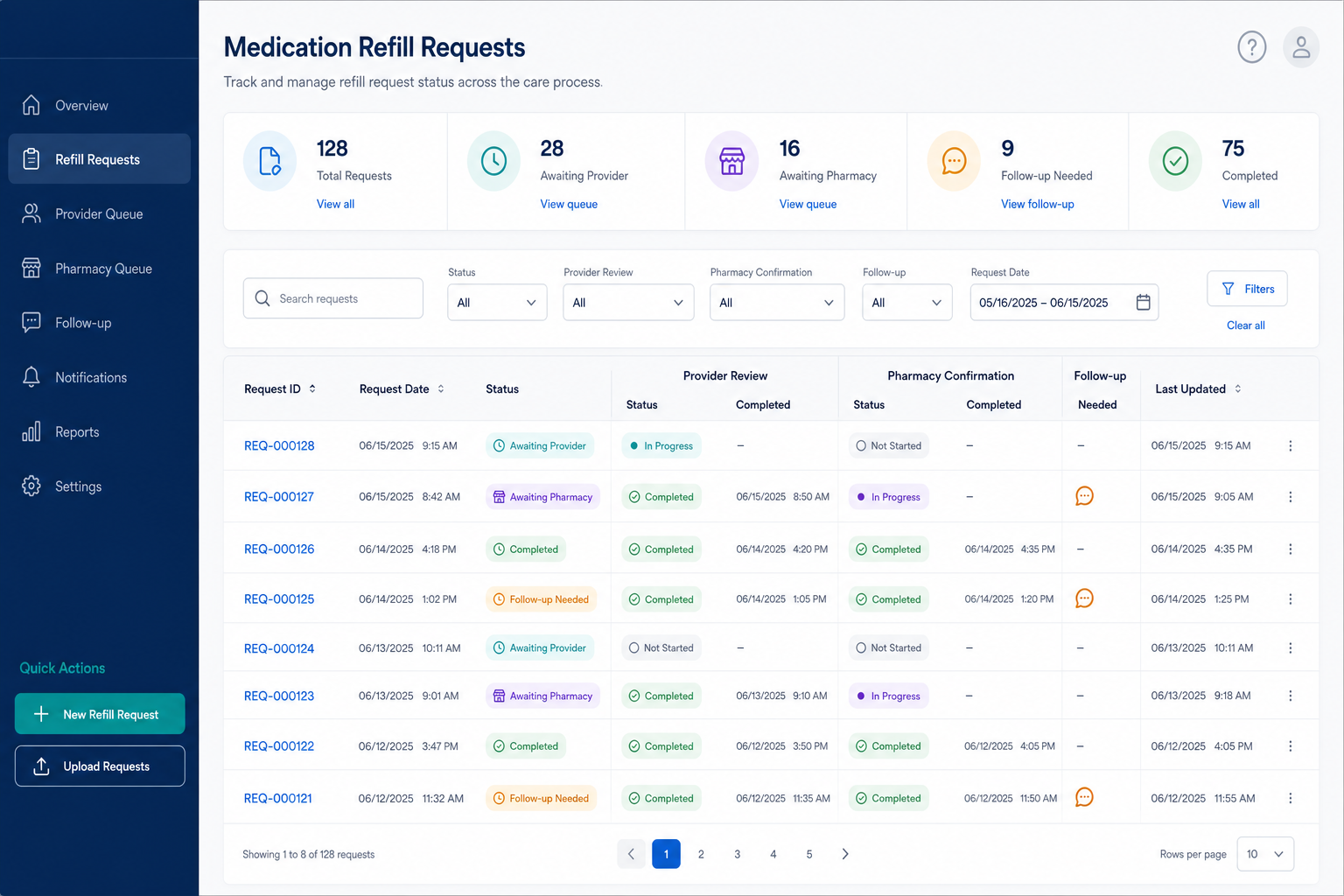Click the Clear all filters link
Image resolution: width=1344 pixels, height=896 pixels.
coord(1245,325)
